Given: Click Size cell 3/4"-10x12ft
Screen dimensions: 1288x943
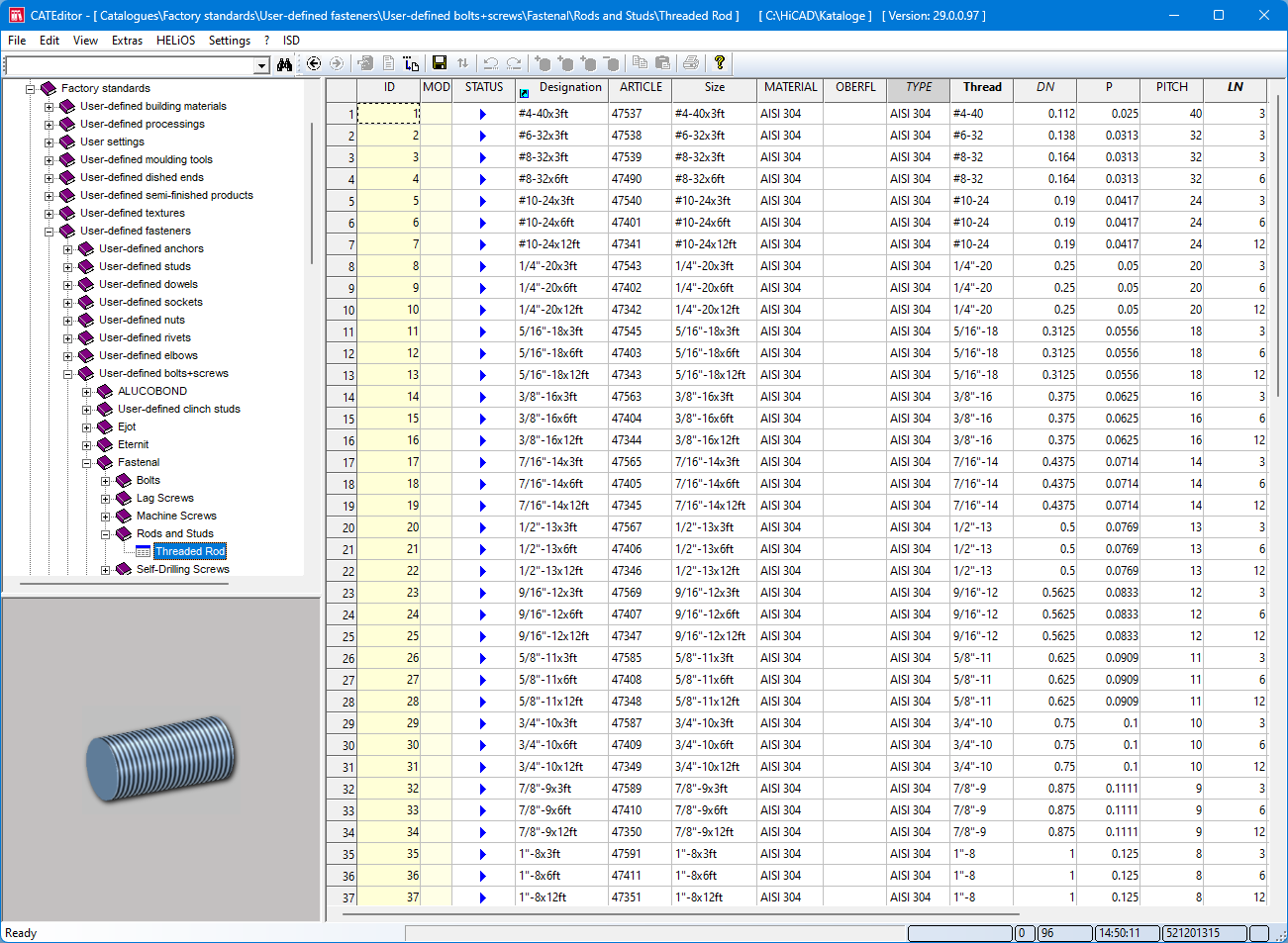Looking at the screenshot, I should pyautogui.click(x=715, y=767).
